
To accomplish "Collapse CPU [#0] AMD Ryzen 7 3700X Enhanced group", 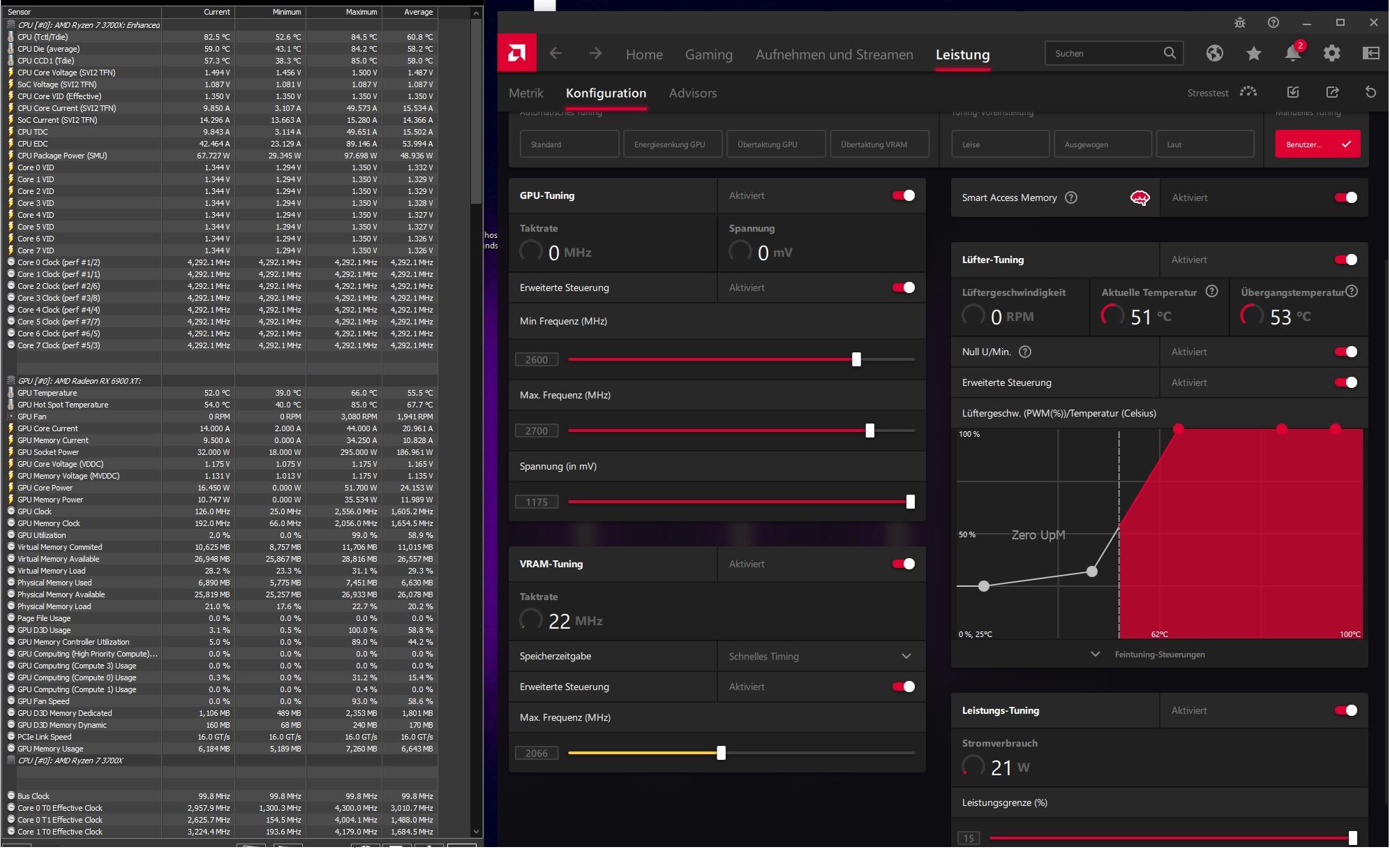I will [10, 25].
